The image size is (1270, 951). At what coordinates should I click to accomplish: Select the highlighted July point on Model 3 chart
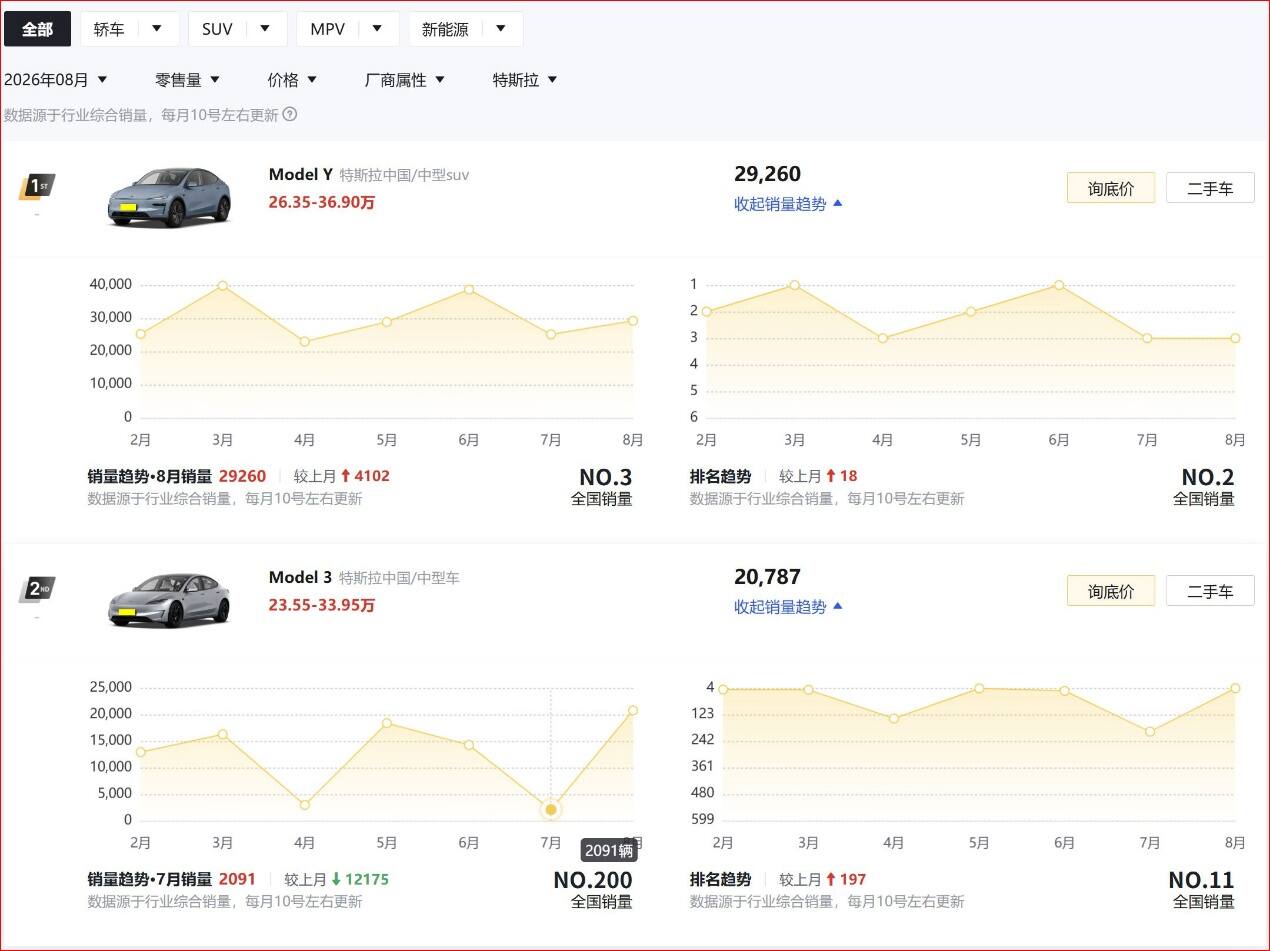551,809
